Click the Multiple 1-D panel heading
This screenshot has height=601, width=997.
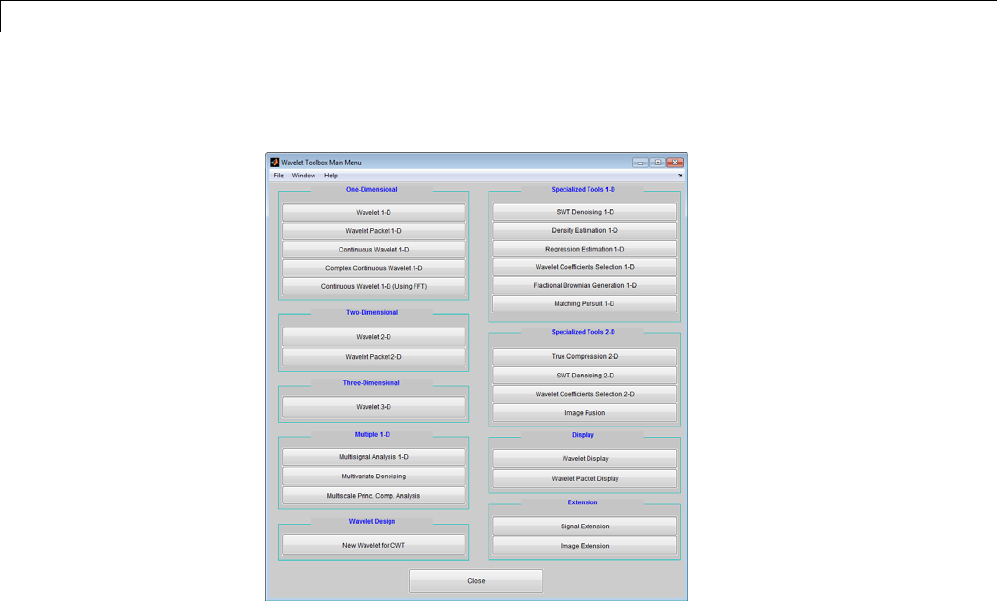pyautogui.click(x=372, y=434)
